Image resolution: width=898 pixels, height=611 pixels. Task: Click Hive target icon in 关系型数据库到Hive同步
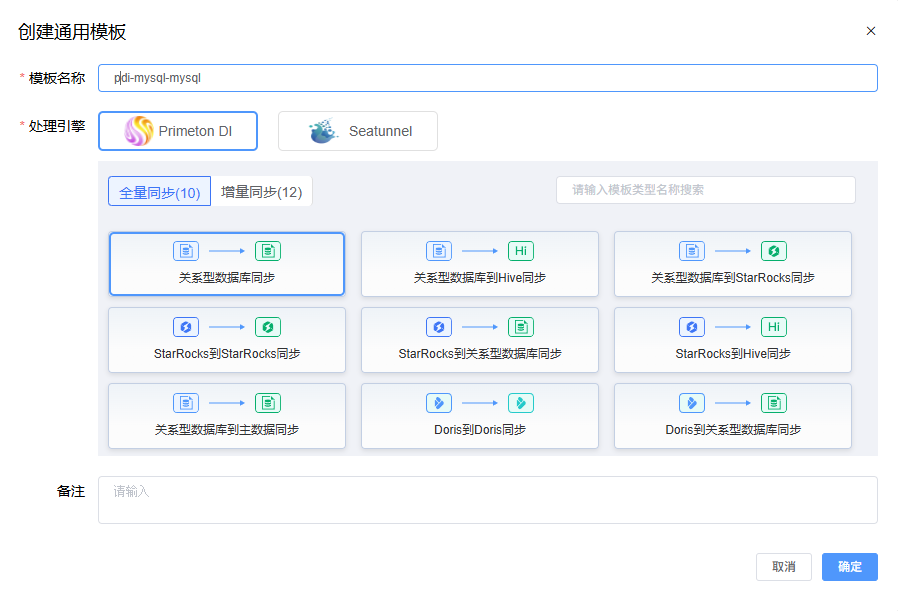click(520, 251)
